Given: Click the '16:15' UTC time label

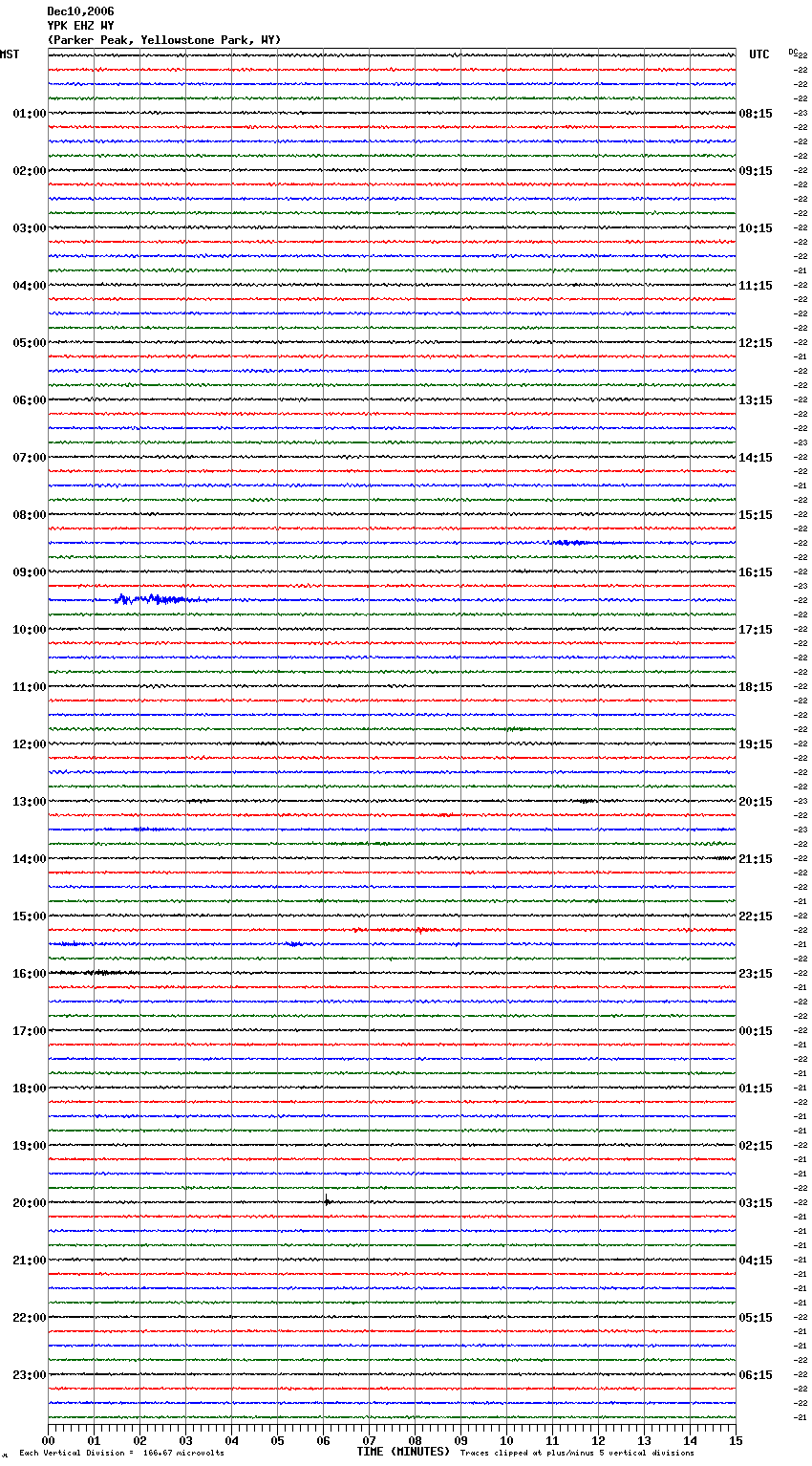Looking at the screenshot, I should [756, 572].
